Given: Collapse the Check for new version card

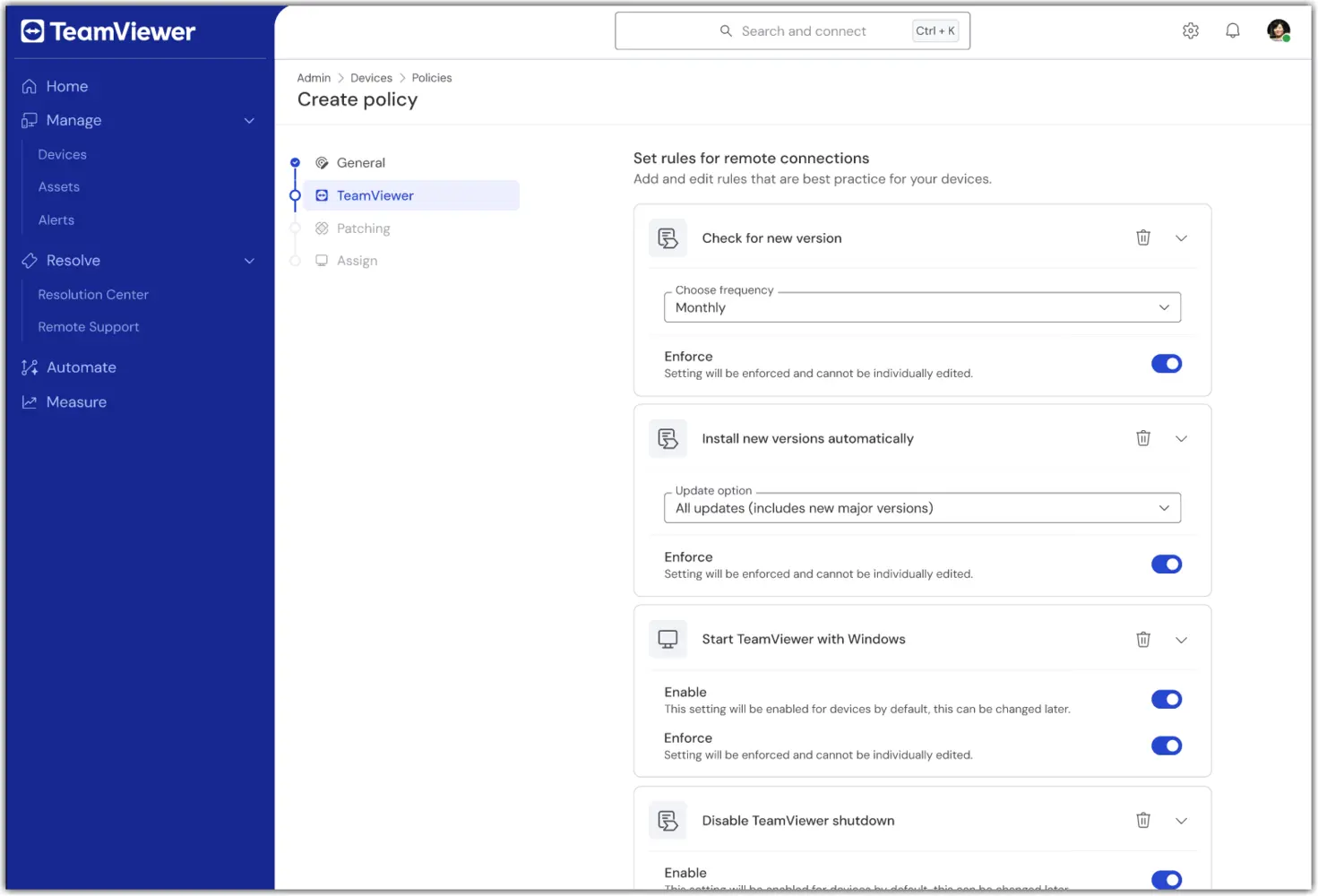Looking at the screenshot, I should pyautogui.click(x=1181, y=238).
